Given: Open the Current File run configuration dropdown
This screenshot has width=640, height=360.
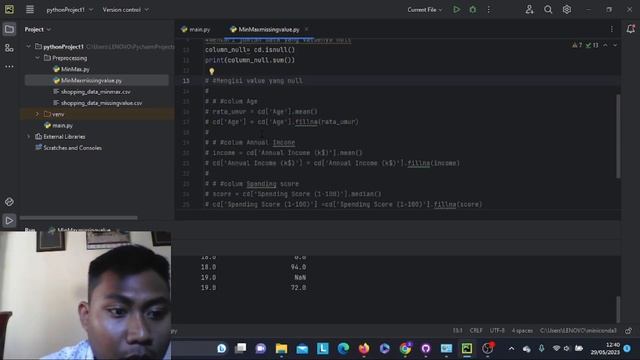Looking at the screenshot, I should click(424, 9).
